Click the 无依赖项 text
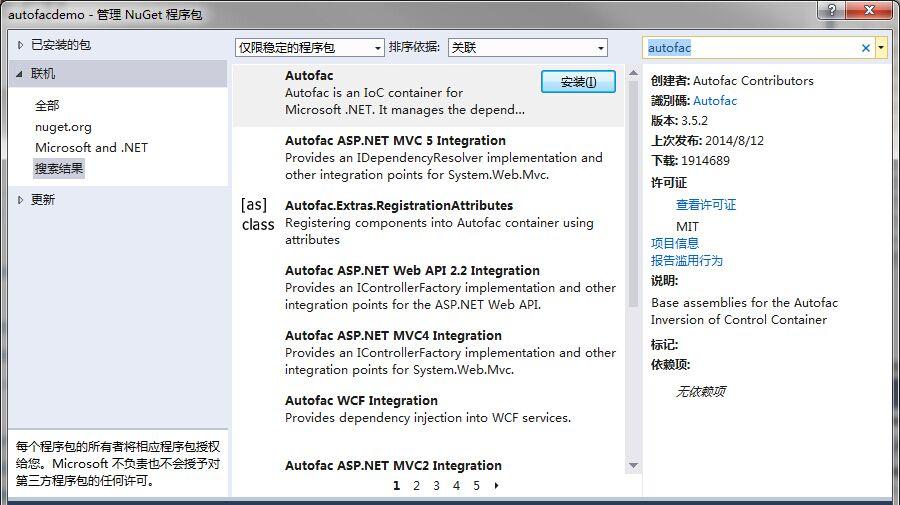Viewport: 900px width, 505px height. point(701,391)
